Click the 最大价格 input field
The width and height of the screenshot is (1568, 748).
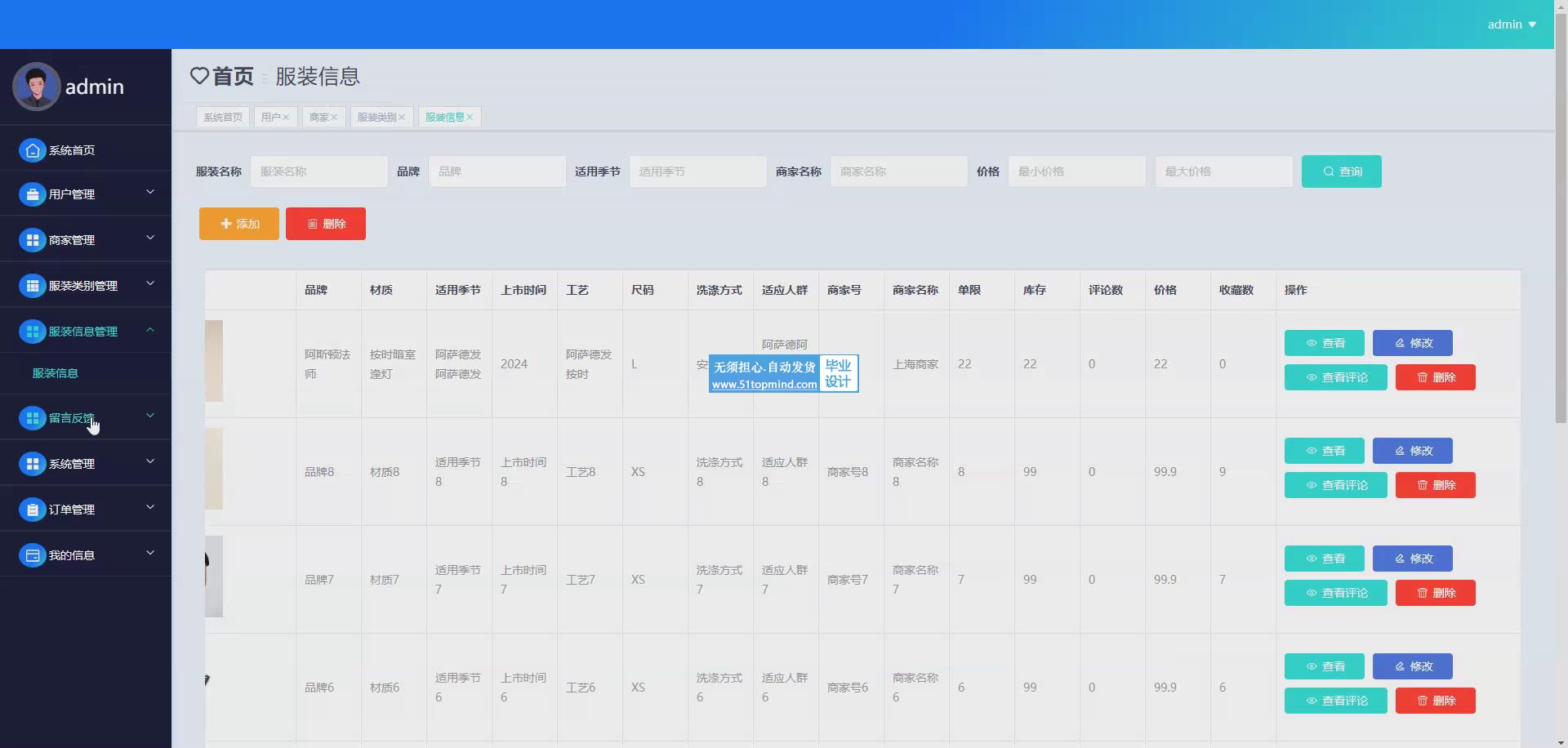coord(1224,171)
